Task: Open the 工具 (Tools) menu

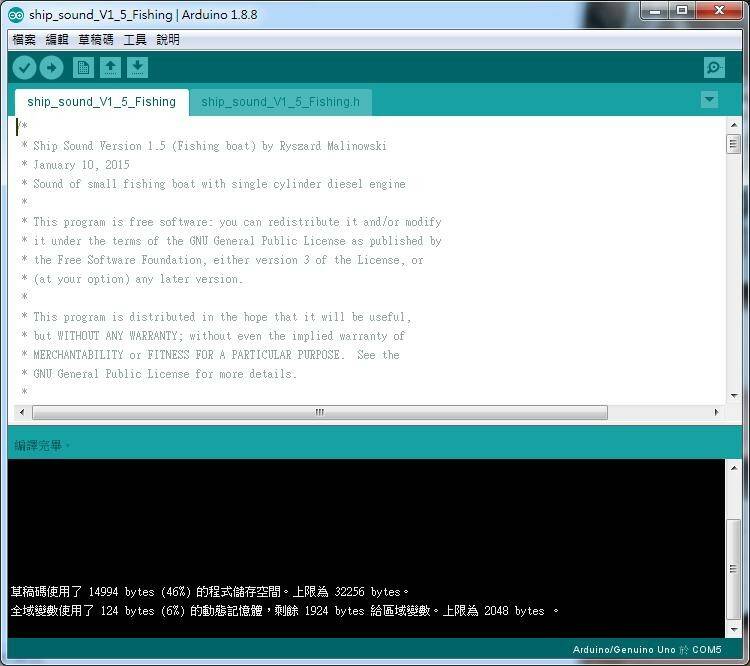Action: [135, 40]
